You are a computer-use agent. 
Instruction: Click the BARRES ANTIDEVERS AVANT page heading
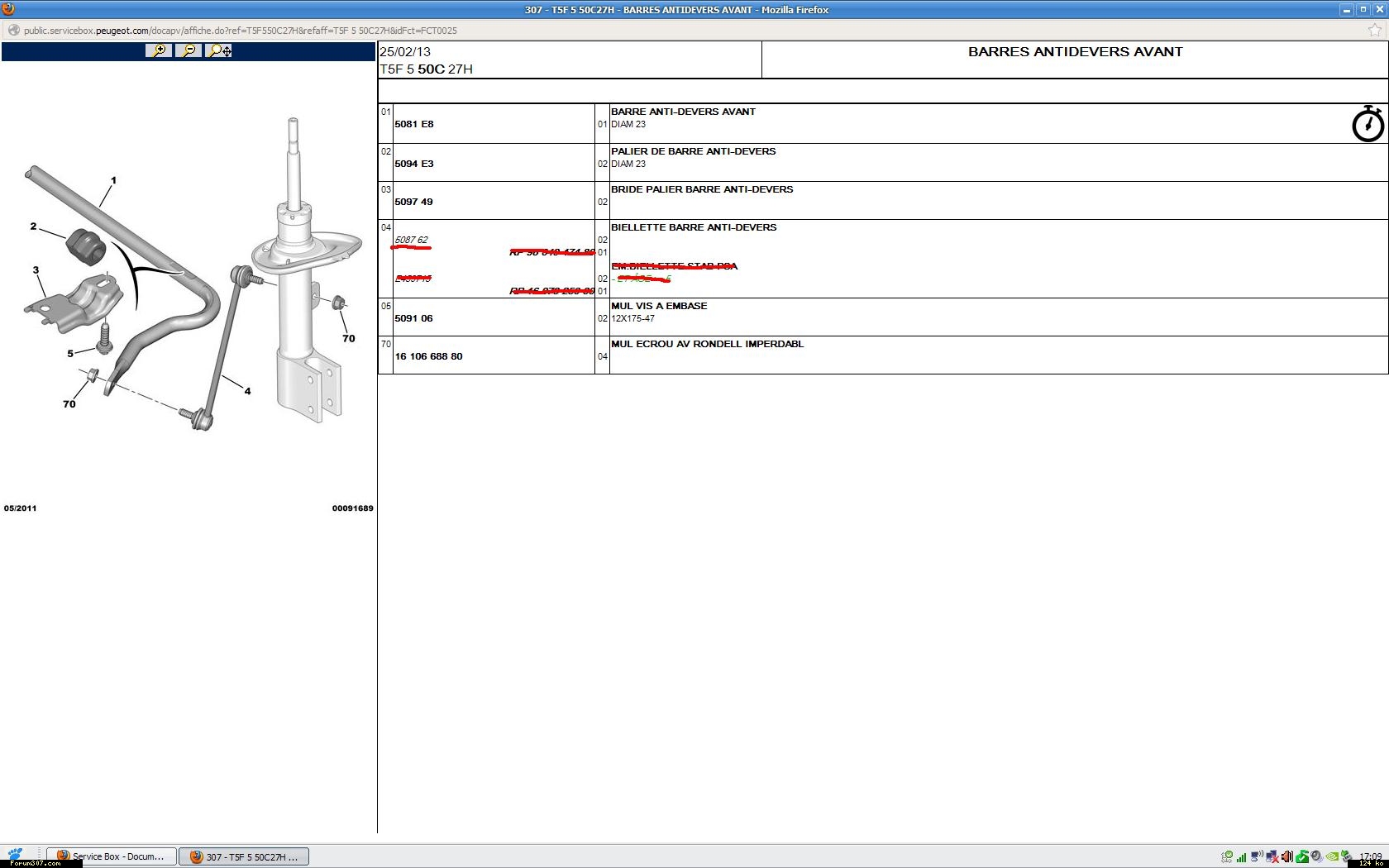click(x=1075, y=51)
